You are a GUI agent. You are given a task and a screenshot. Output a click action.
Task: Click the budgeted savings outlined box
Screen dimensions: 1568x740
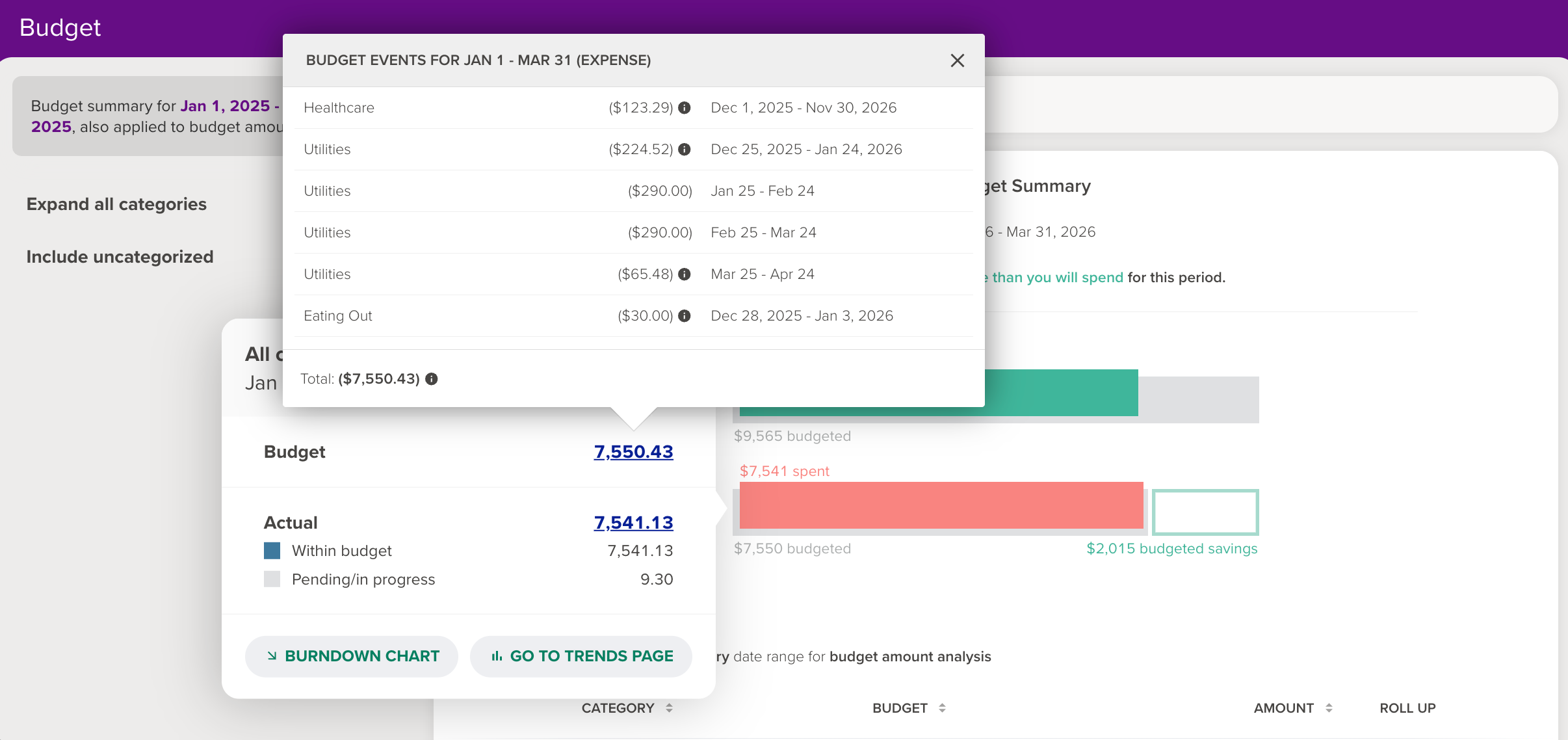click(1205, 512)
